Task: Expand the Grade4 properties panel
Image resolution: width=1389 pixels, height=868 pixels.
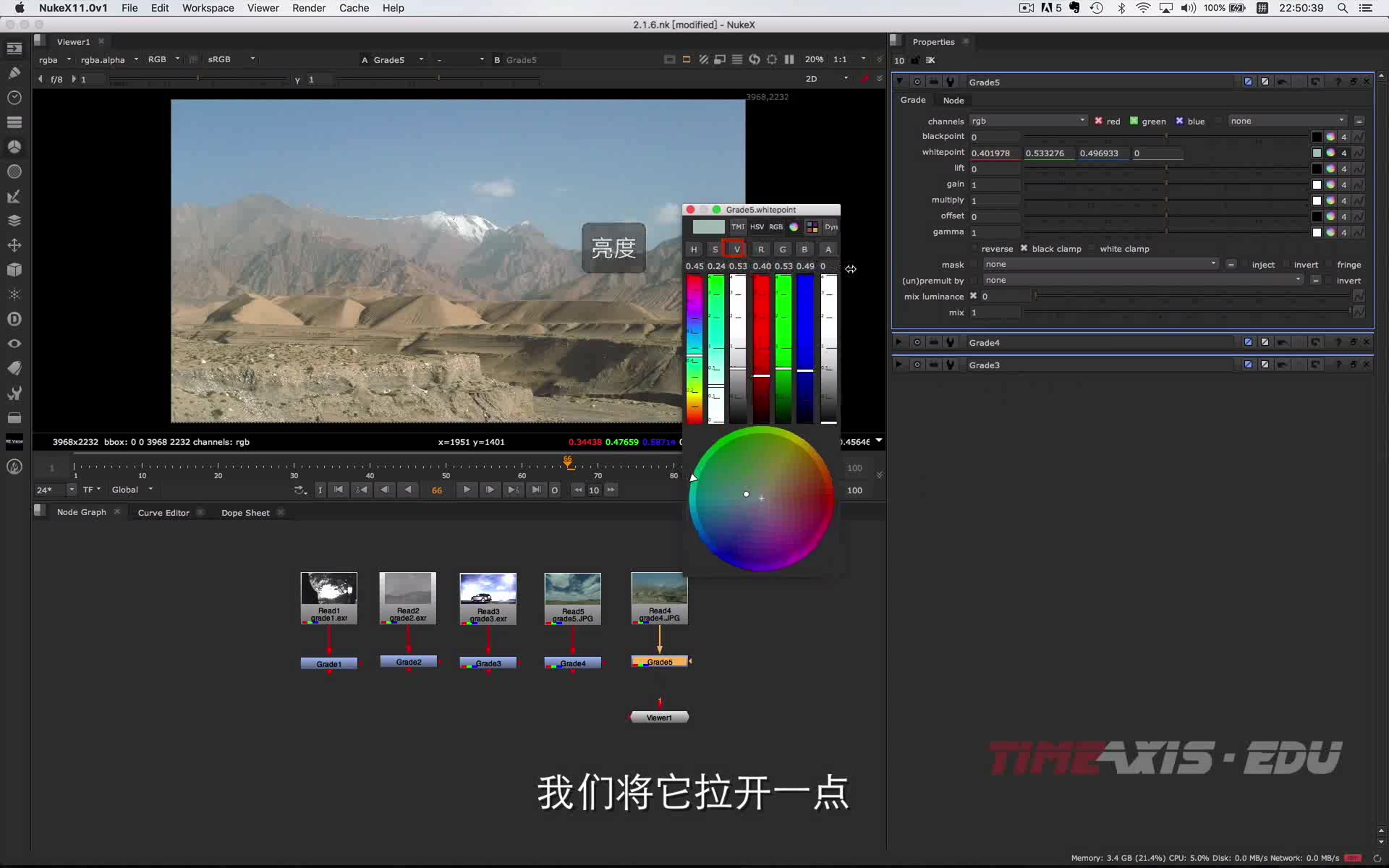Action: coord(899,342)
